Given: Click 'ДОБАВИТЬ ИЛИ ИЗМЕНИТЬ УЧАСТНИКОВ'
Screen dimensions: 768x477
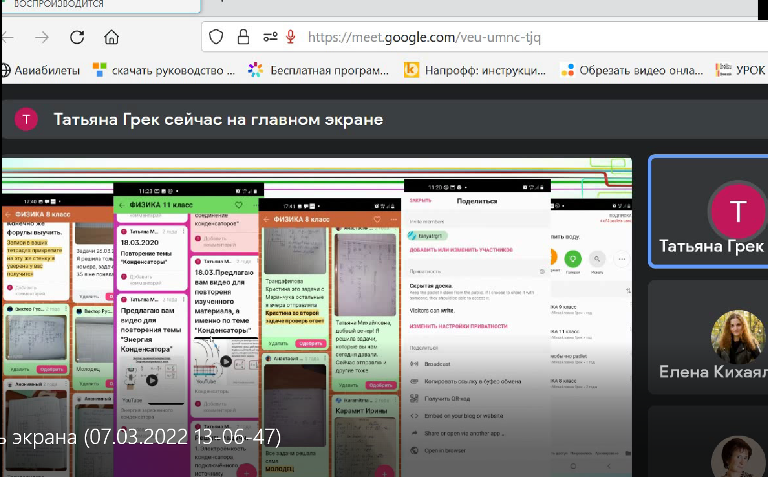Looking at the screenshot, I should [461, 250].
